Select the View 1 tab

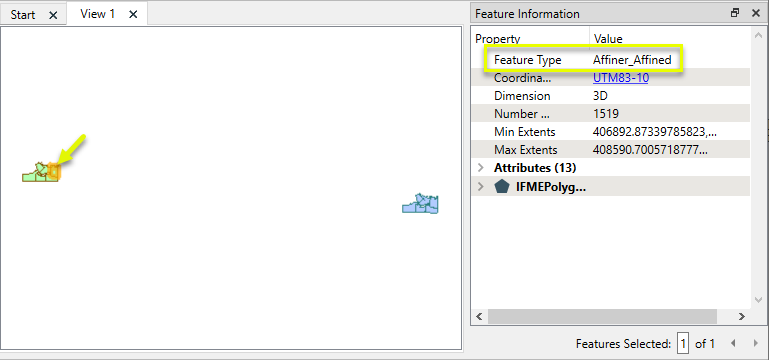tap(98, 14)
